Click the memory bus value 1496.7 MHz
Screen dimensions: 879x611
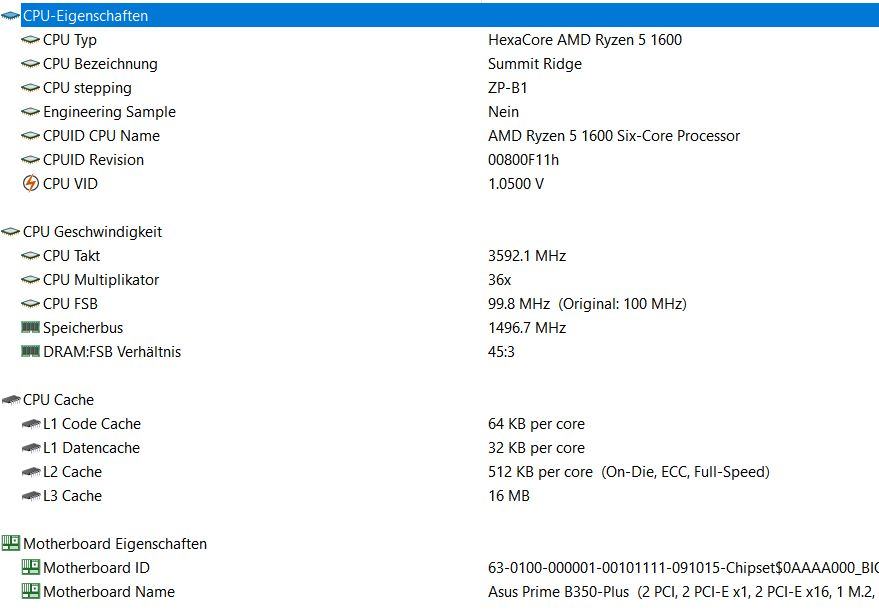527,328
